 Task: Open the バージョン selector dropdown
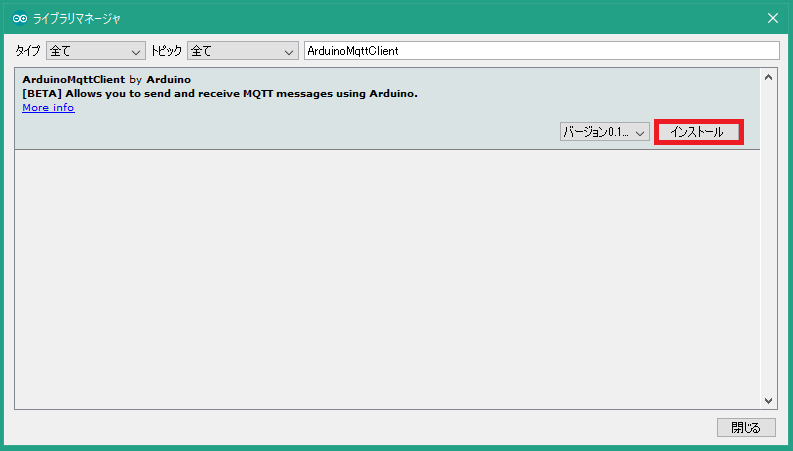tap(605, 132)
